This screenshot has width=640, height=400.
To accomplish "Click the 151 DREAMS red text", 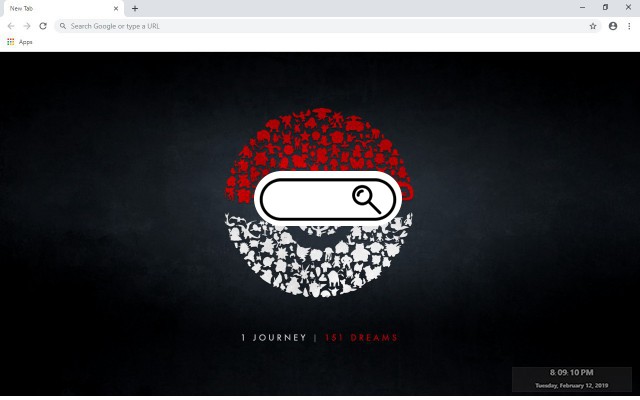I will pos(361,338).
